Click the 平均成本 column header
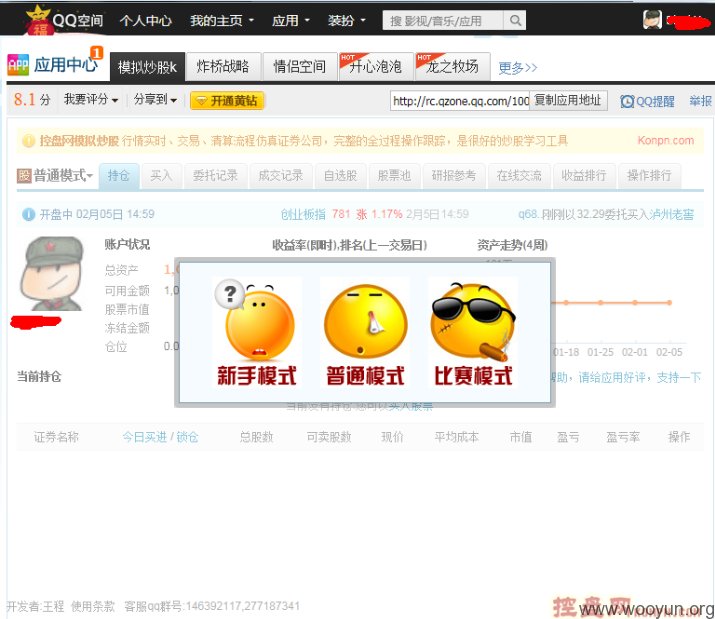Image resolution: width=715 pixels, height=619 pixels. tap(456, 437)
